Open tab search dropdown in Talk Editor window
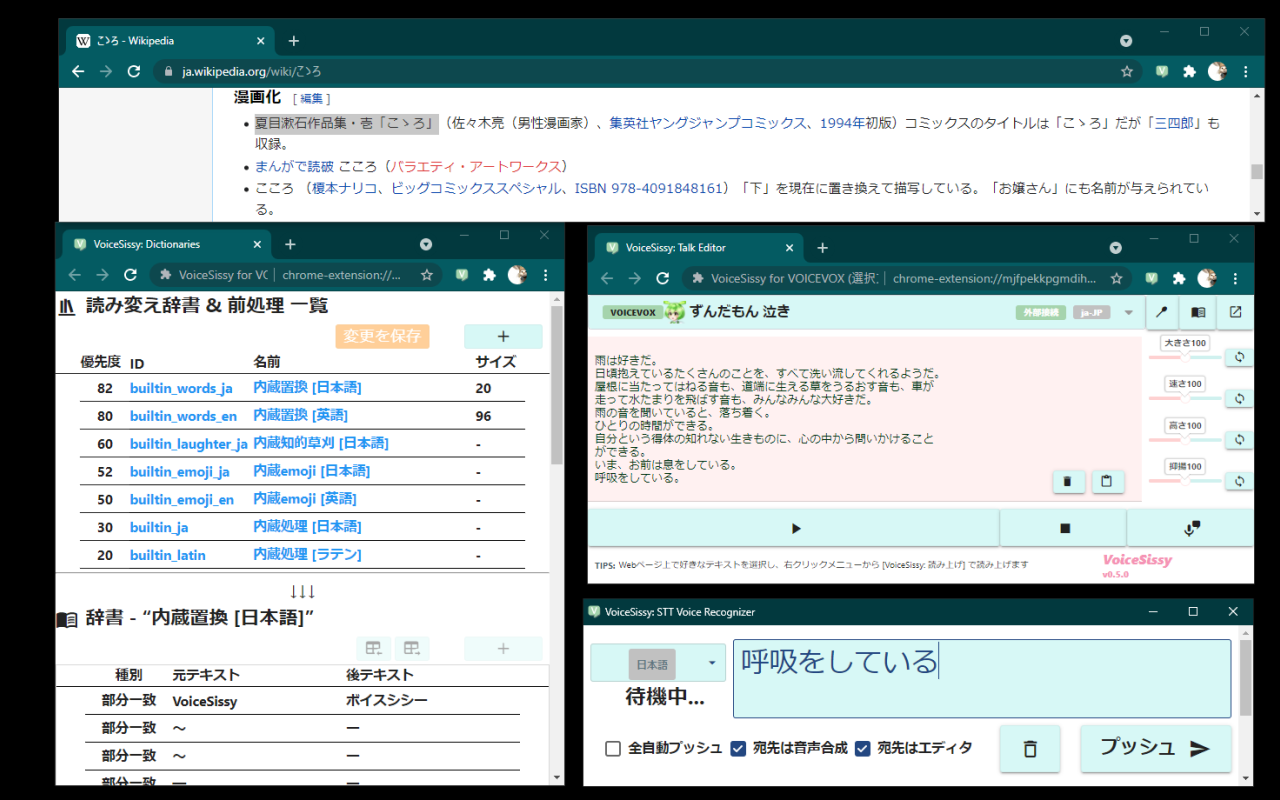Screen dimensions: 1280x800 click(1116, 248)
